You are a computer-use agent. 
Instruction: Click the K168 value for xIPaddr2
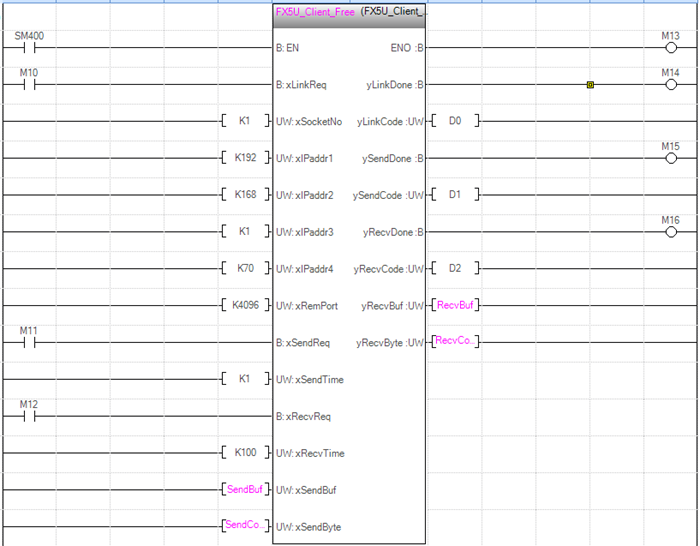tap(245, 194)
